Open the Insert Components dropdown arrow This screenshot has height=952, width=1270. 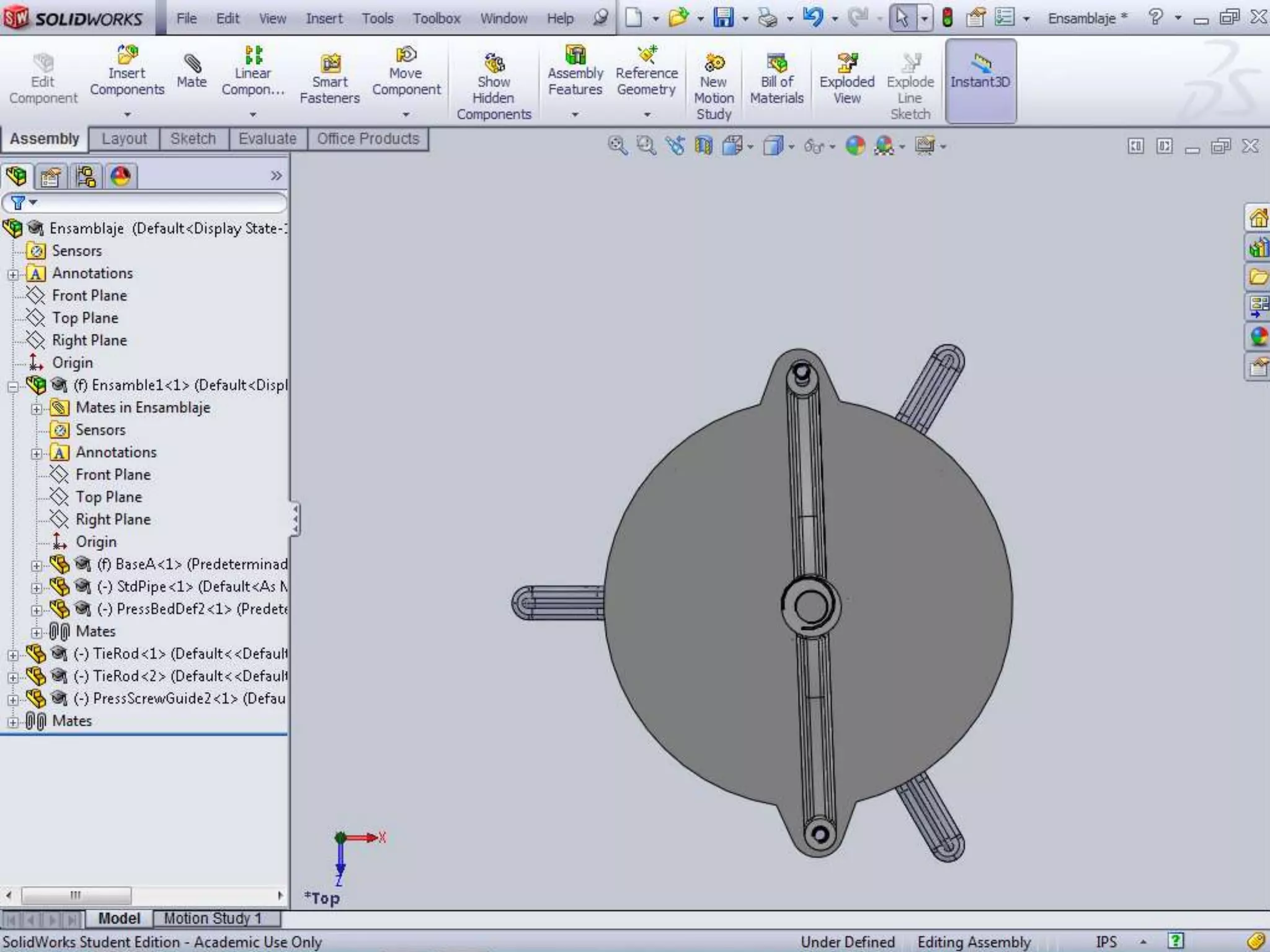coord(127,115)
